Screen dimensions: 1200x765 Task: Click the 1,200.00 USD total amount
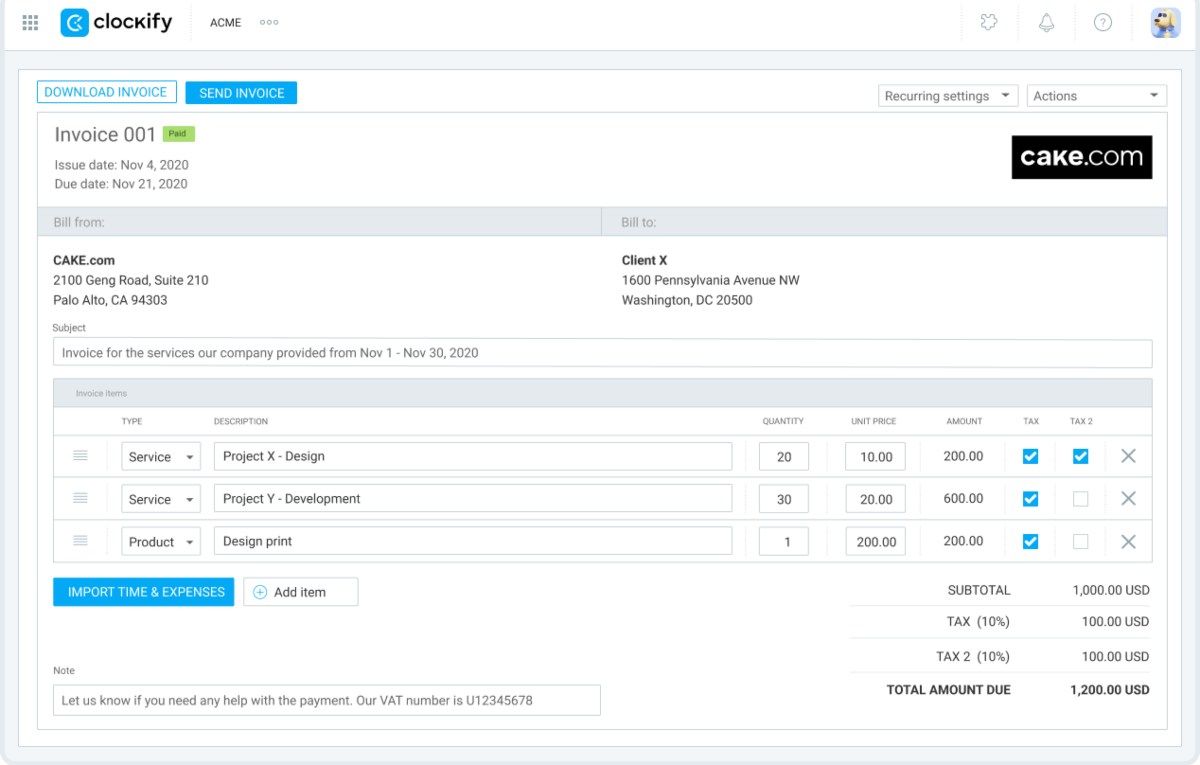pyautogui.click(x=1110, y=690)
